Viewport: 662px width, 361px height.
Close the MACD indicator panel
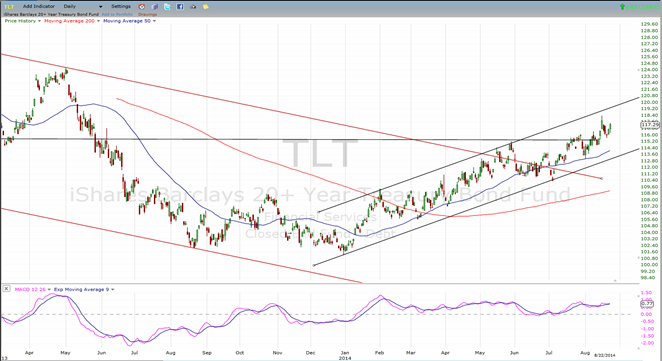click(6, 289)
